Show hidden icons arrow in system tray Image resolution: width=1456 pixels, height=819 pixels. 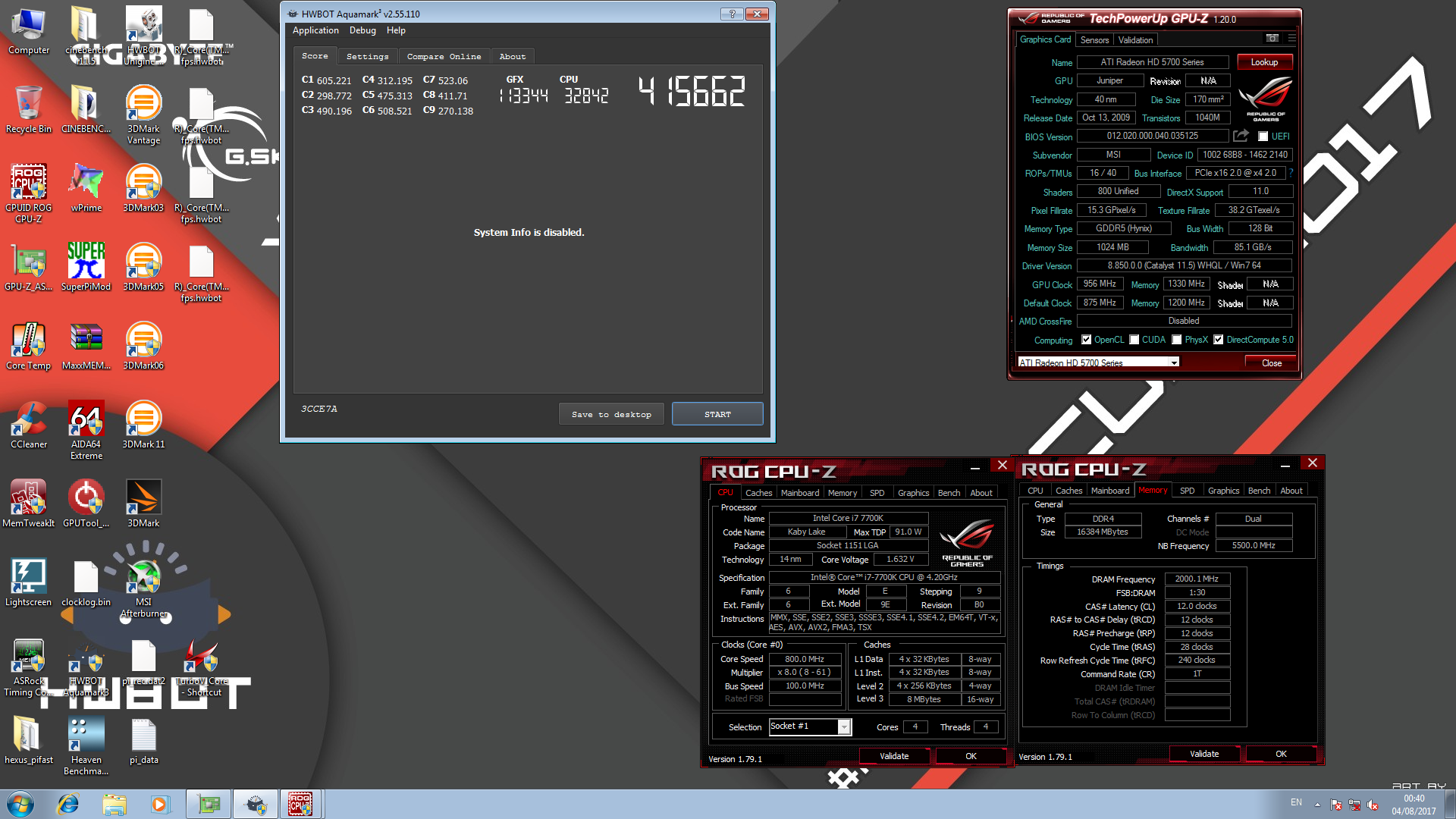(1317, 804)
